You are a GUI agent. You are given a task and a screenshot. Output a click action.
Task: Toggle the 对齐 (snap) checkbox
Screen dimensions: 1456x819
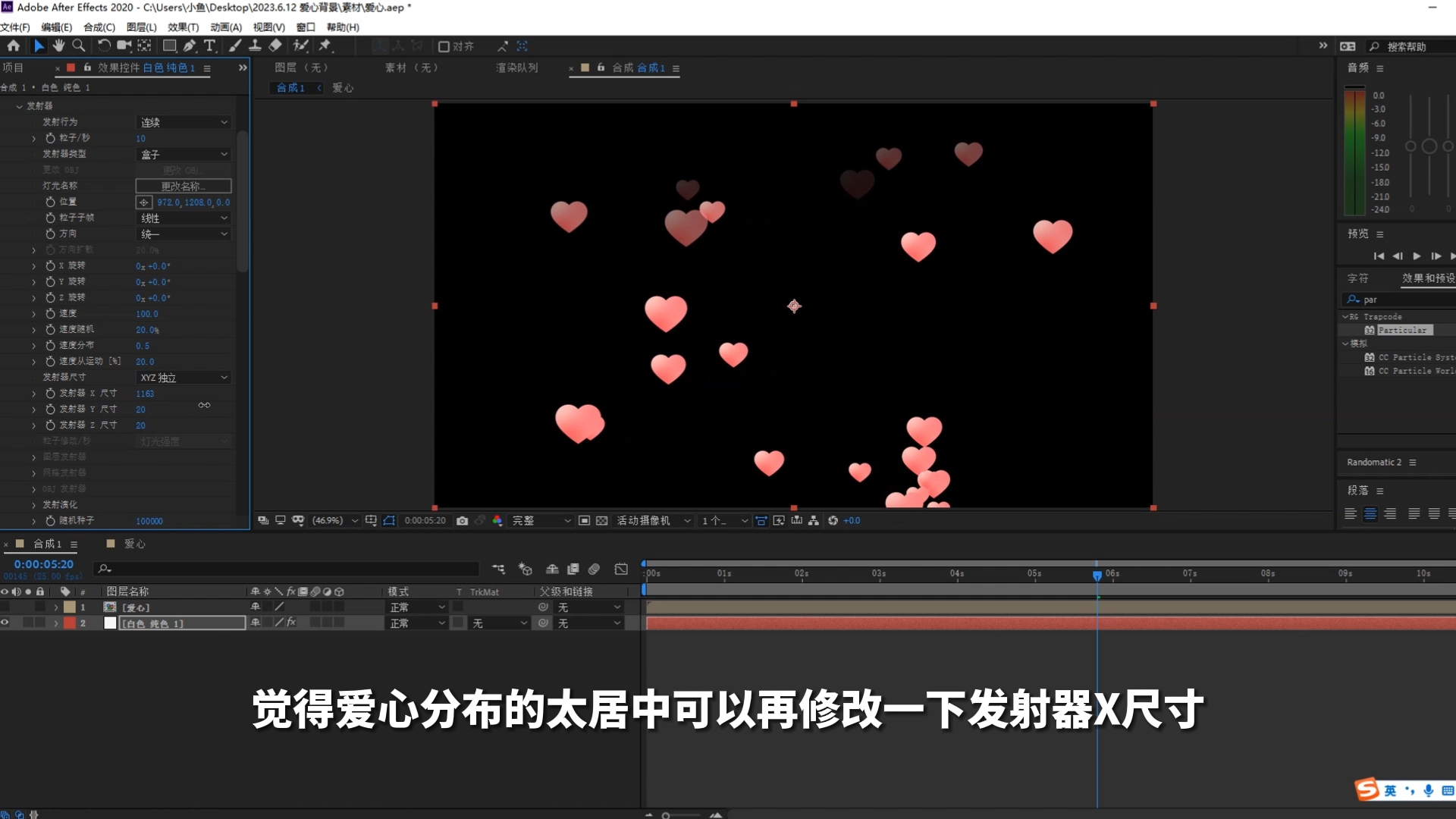pyautogui.click(x=444, y=46)
